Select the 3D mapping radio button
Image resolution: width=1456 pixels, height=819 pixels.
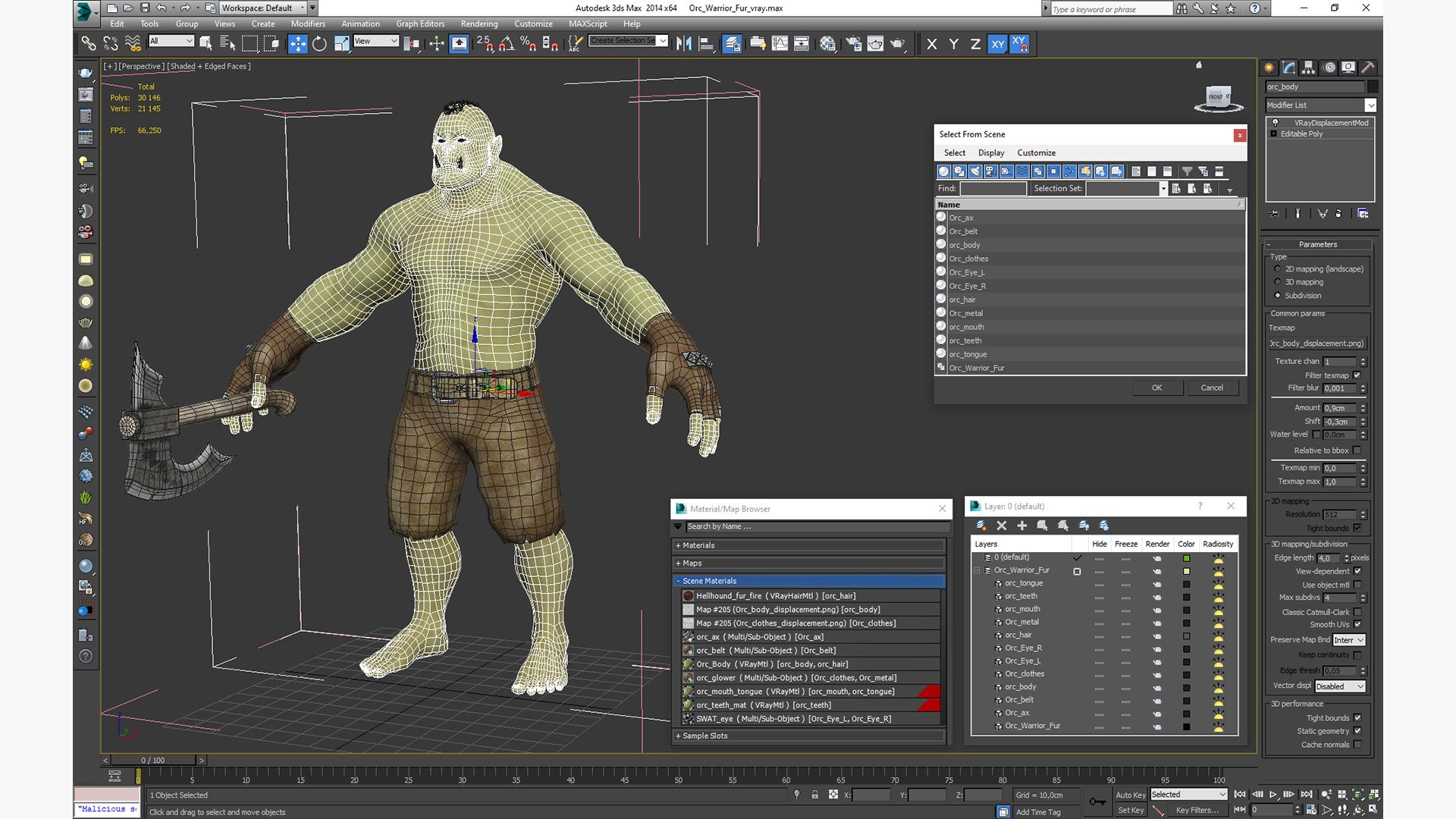1278,282
